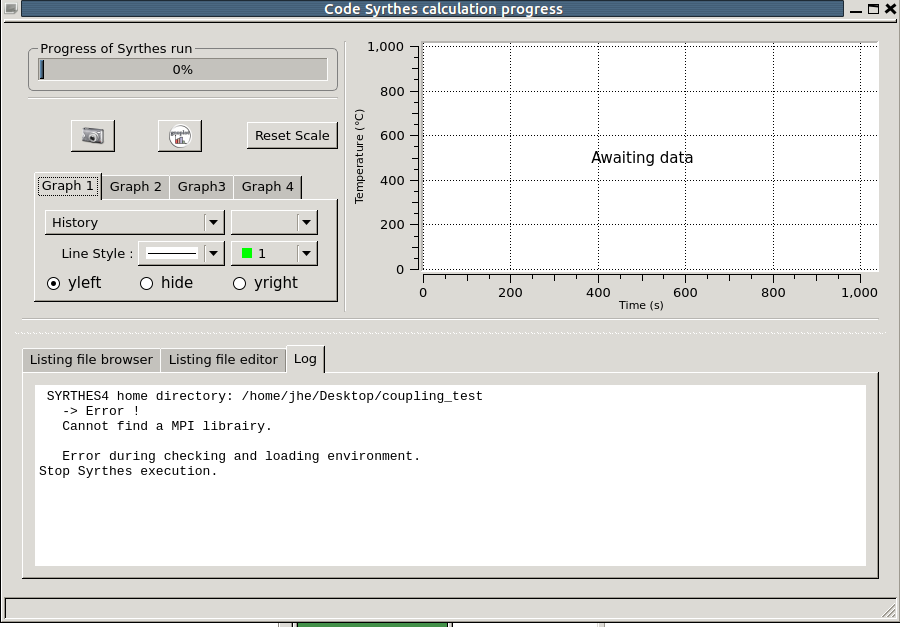Open the History dropdown
900x627 pixels.
click(135, 222)
